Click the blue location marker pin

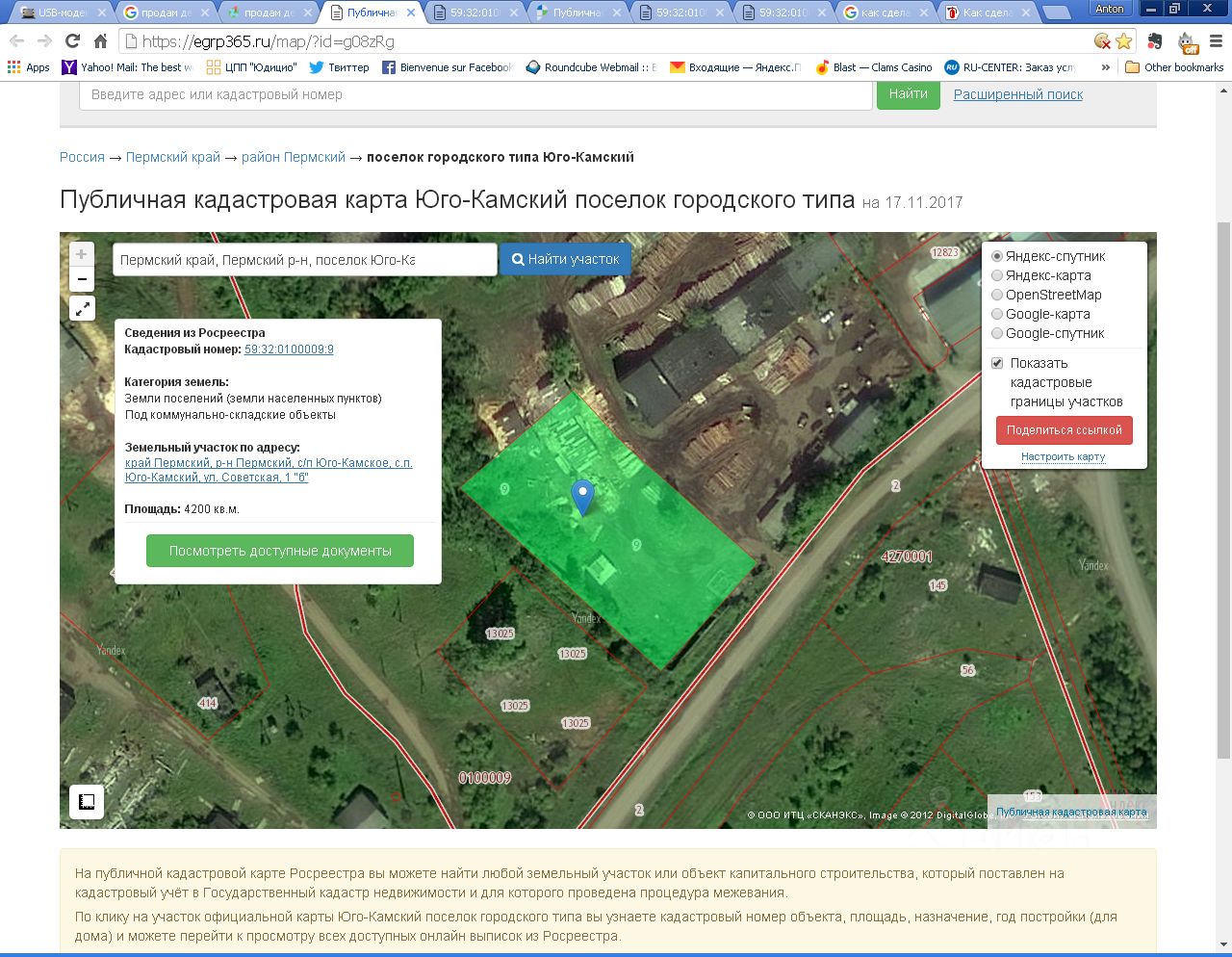tap(581, 496)
